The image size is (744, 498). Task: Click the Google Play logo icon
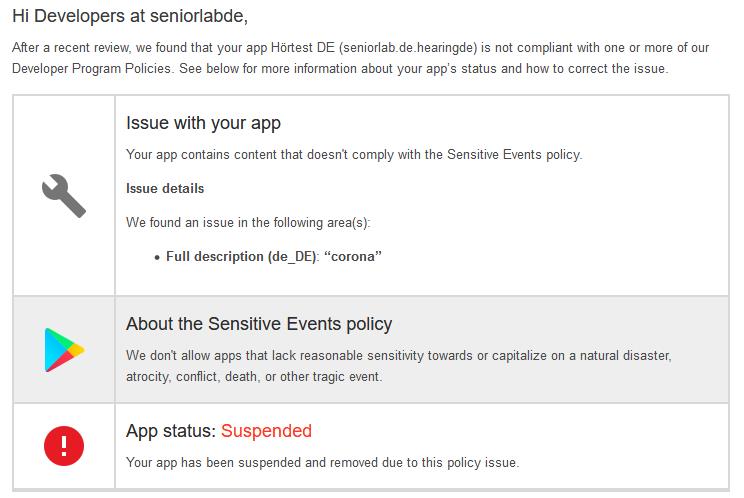tap(64, 349)
